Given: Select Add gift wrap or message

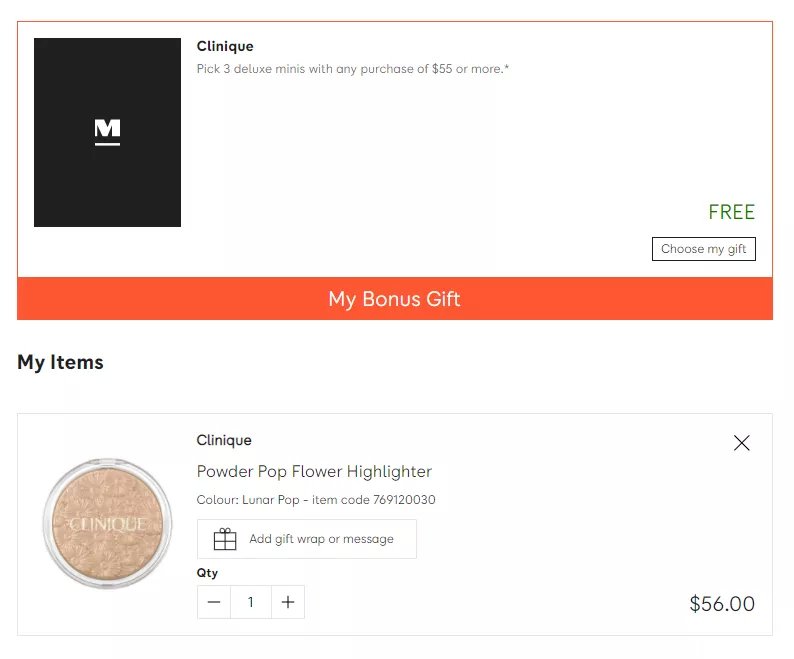Looking at the screenshot, I should (307, 539).
